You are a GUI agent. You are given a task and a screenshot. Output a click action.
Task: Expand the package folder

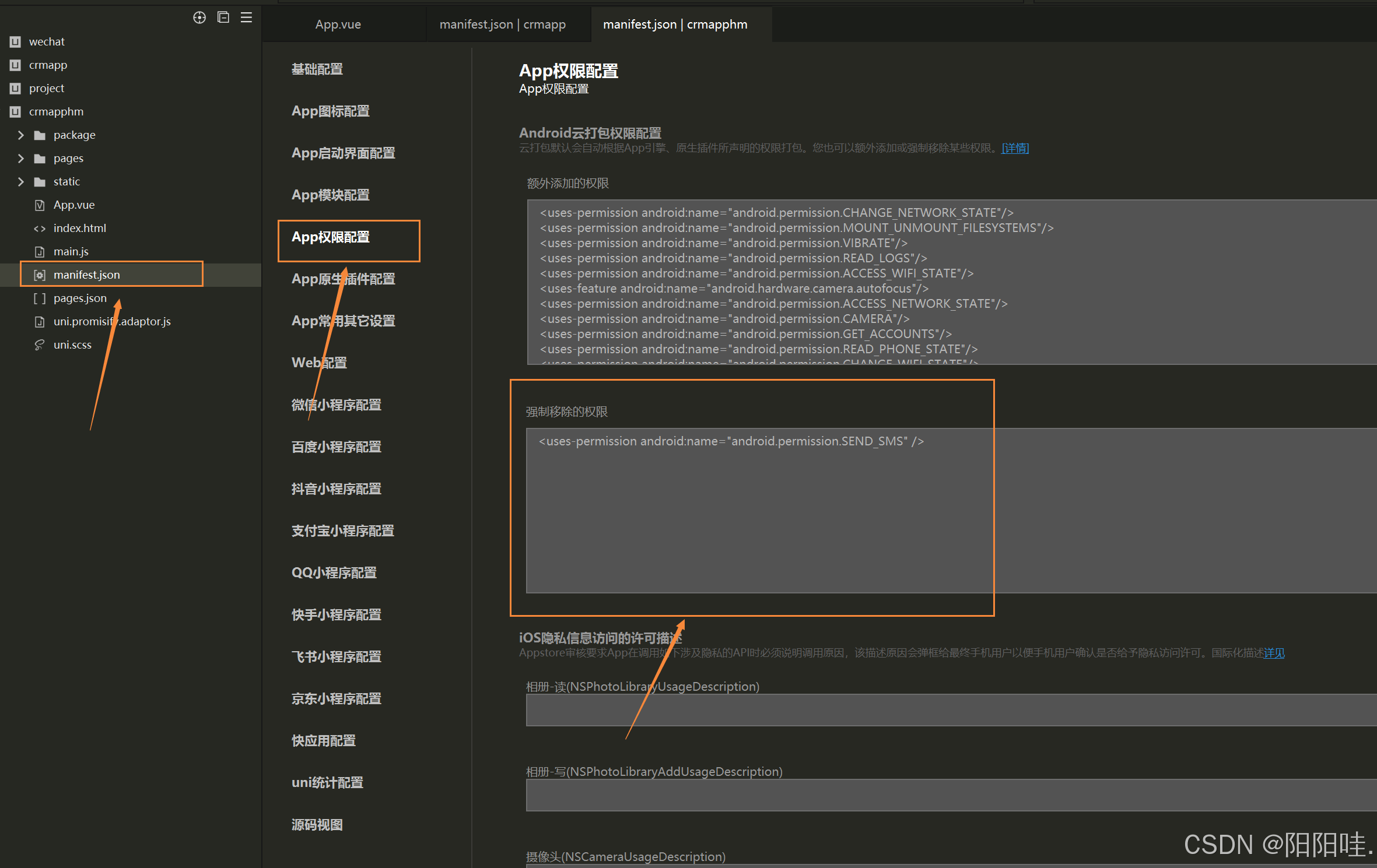coord(21,135)
